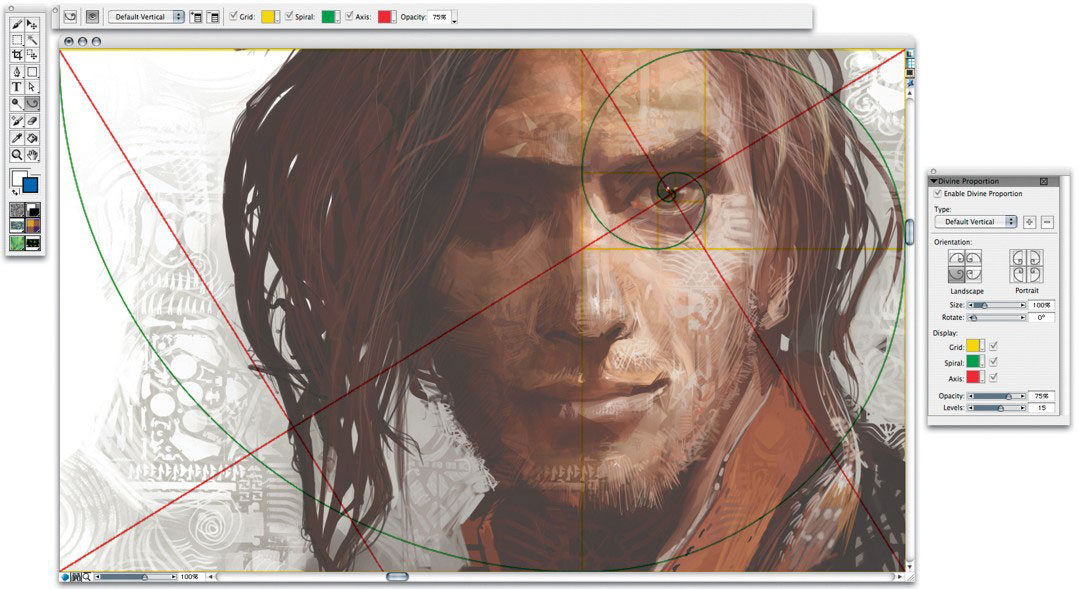This screenshot has height=589, width=1080.
Task: Open the Type dropdown in Divine Proportion panel
Action: click(975, 221)
